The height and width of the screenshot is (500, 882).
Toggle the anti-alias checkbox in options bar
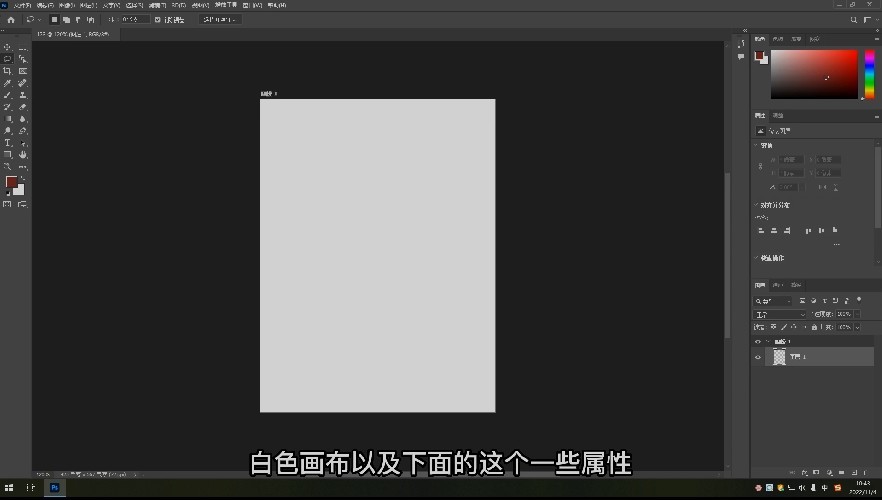coord(158,20)
